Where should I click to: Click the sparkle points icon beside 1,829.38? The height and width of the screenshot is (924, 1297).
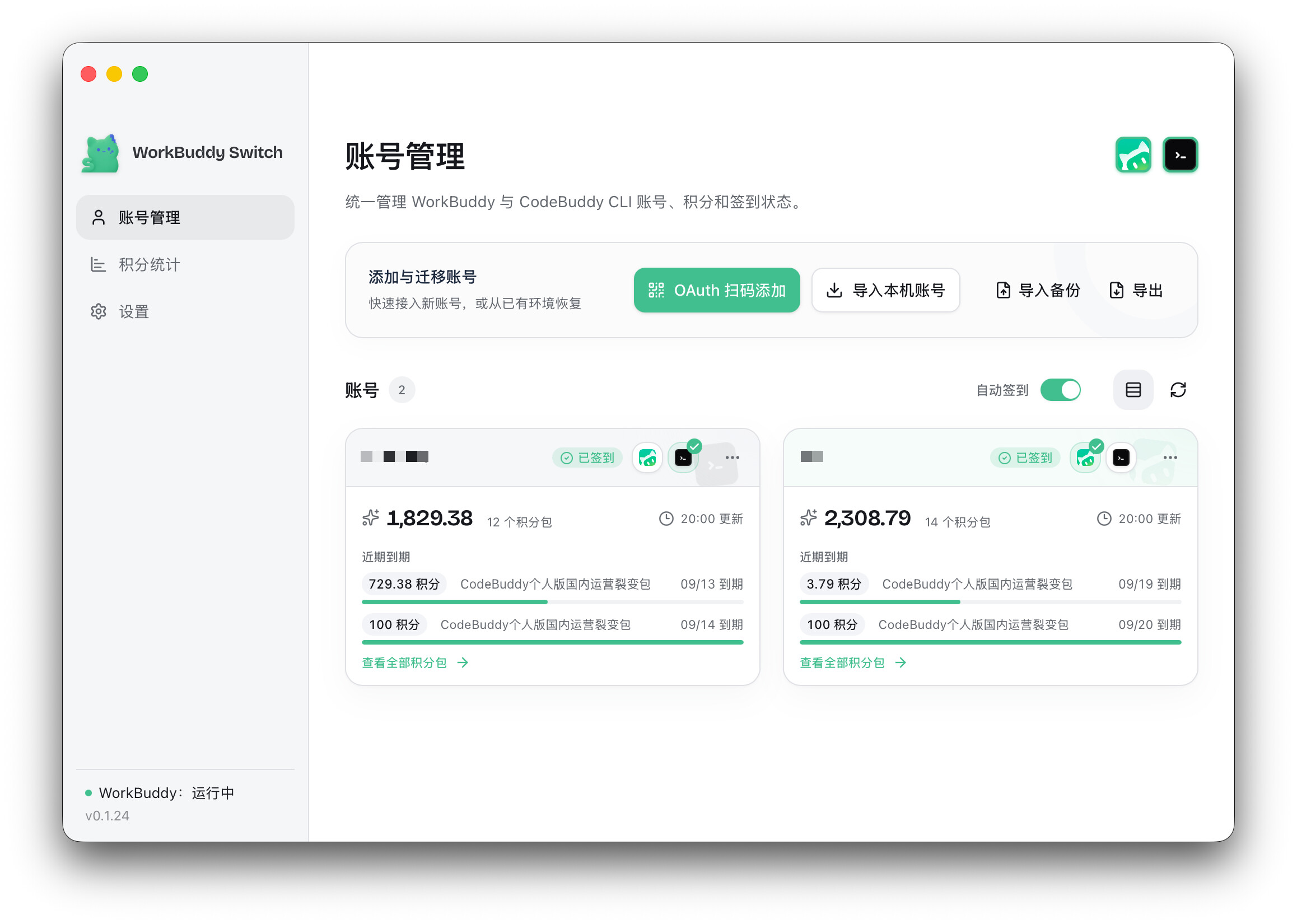pos(370,518)
